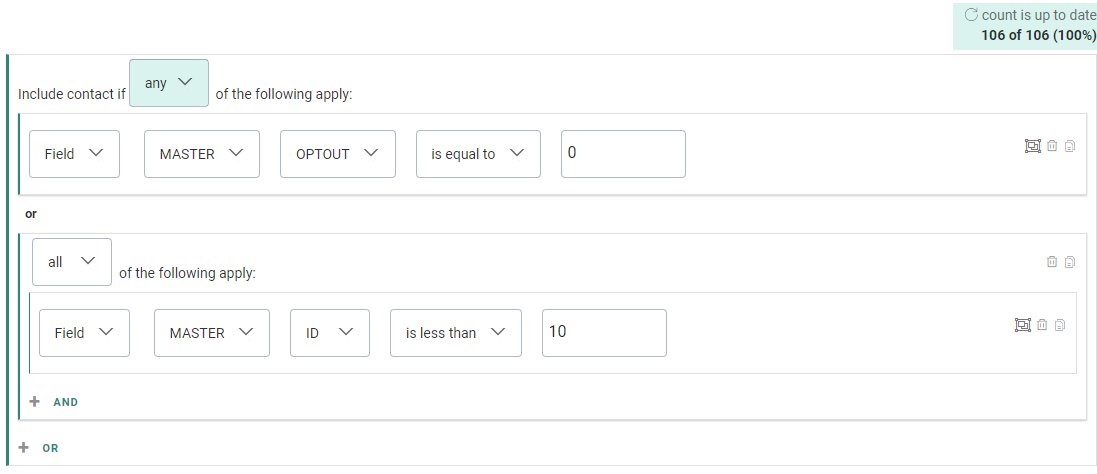Open the 'is equal to' operator dropdown
Image resolution: width=1097 pixels, height=474 pixels.
478,154
